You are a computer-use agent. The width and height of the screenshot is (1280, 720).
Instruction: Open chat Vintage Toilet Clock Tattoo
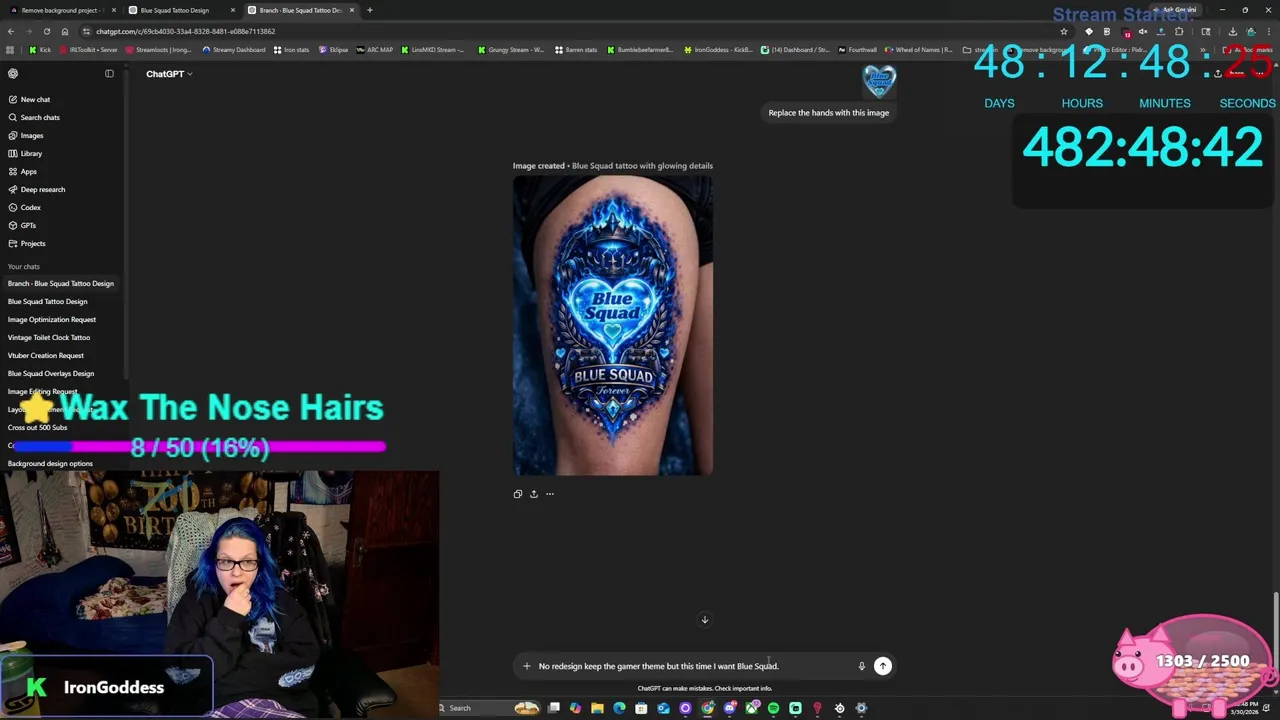coord(49,337)
